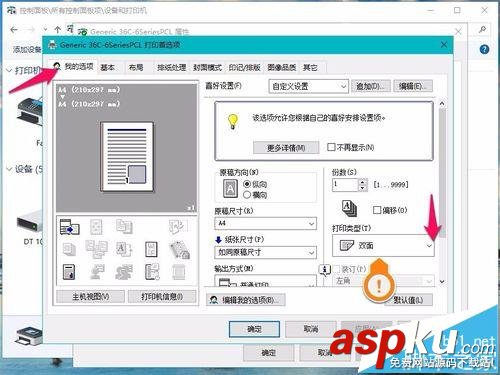Click the 份数 copies input field
This screenshot has height=375, width=500.
tap(345, 185)
